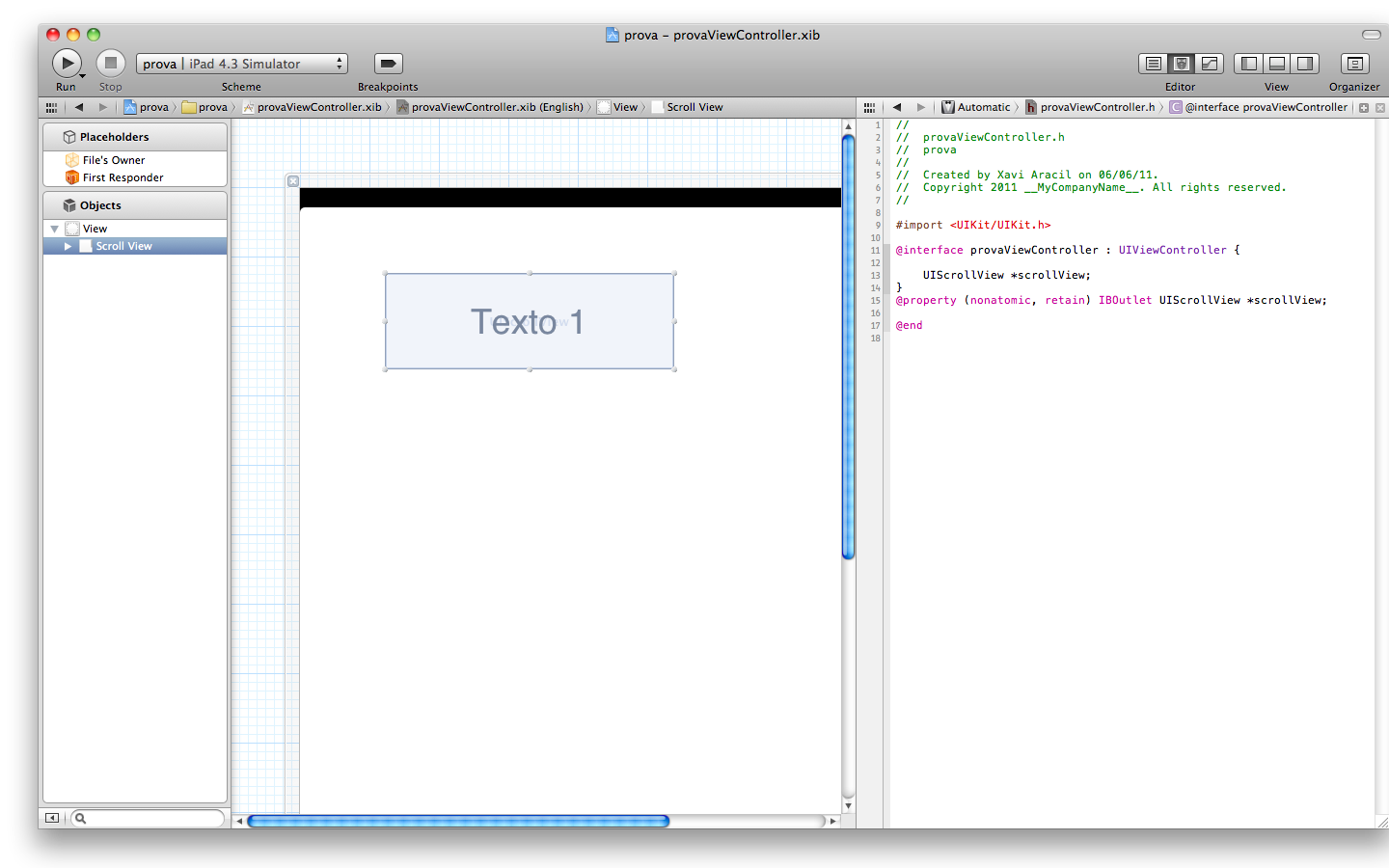This screenshot has height=868, width=1389.
Task: Open the Automatic assistant mode menu
Action: click(976, 107)
